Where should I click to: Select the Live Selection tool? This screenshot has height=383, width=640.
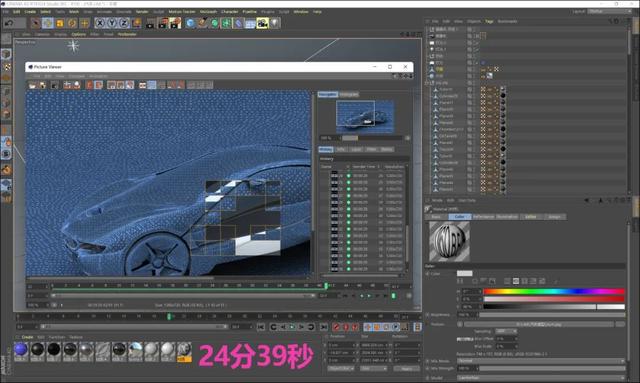[x=36, y=23]
